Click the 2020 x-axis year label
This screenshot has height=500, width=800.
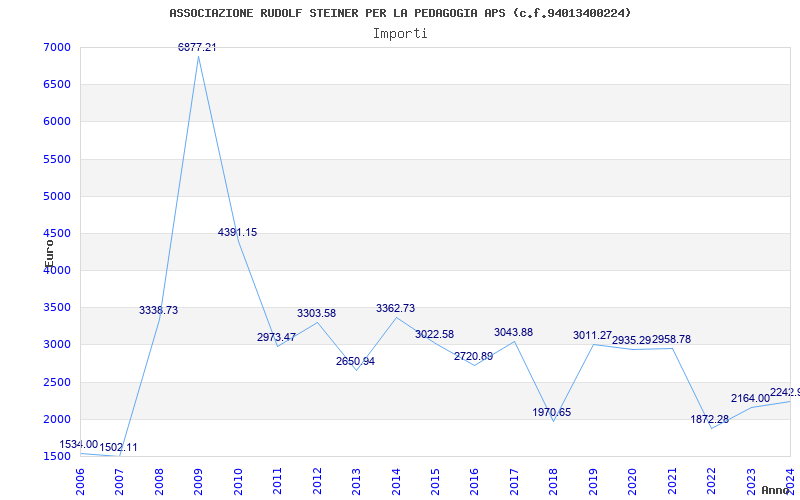click(632, 481)
